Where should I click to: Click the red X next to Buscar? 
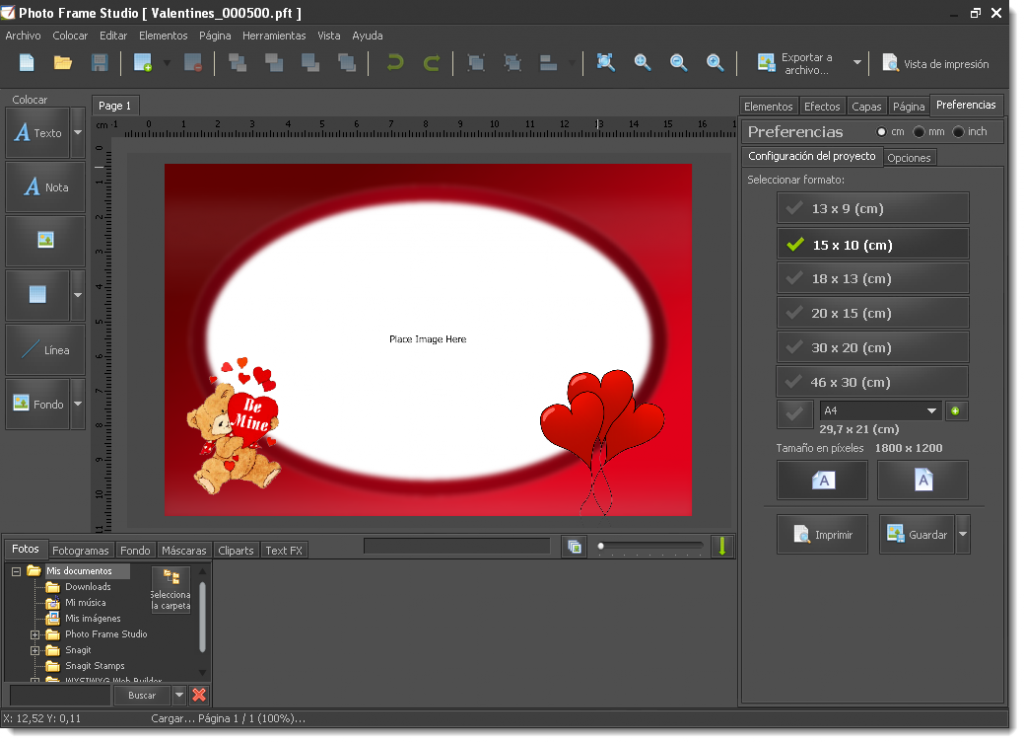(199, 695)
